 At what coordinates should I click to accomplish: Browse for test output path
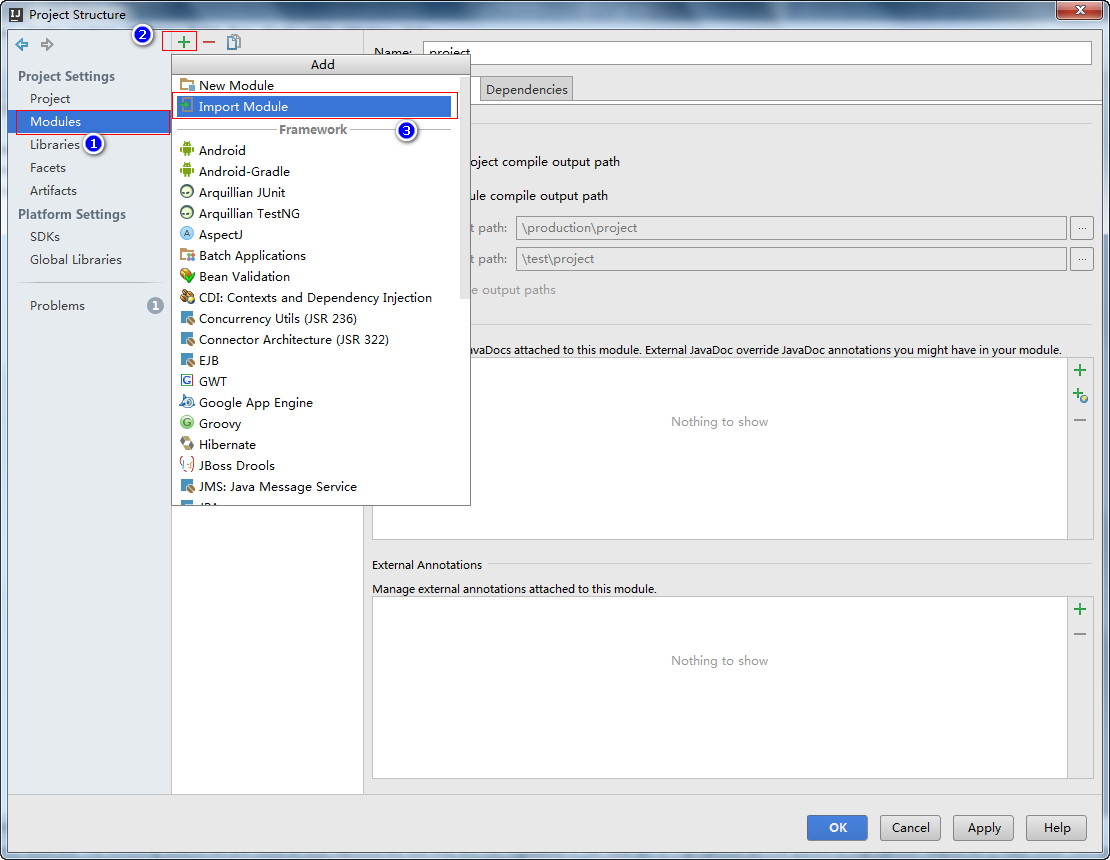(1082, 259)
